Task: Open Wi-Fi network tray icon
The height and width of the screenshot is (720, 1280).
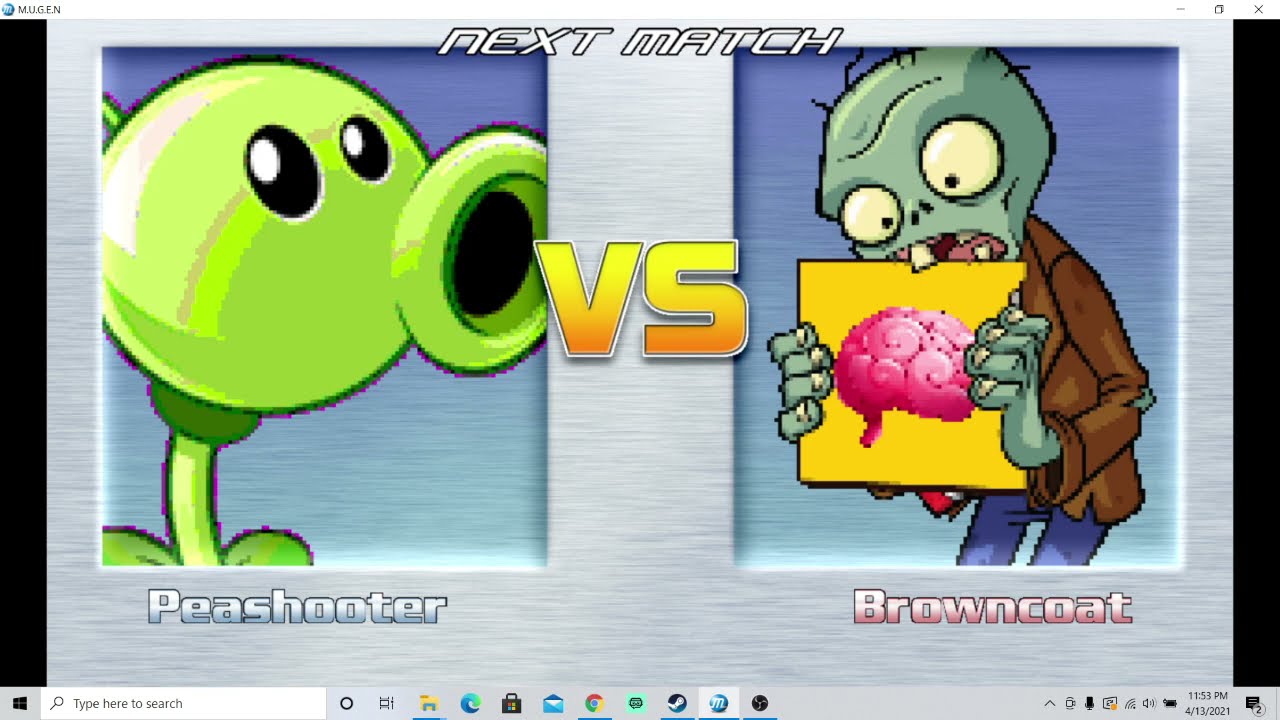Action: (1130, 703)
